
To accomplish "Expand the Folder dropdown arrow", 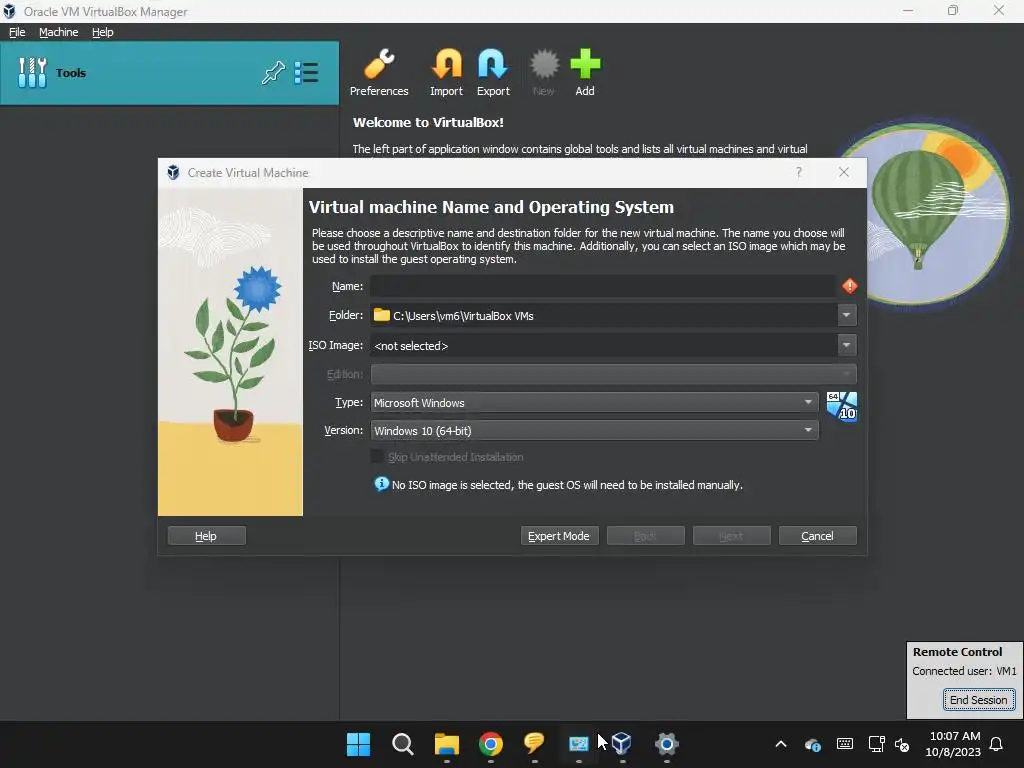I will [x=846, y=315].
